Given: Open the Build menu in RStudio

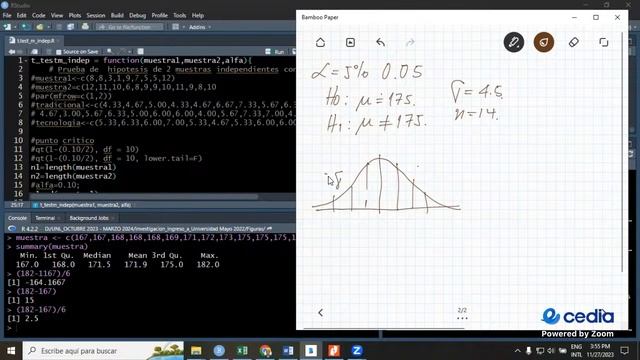Looking at the screenshot, I should coord(117,16).
